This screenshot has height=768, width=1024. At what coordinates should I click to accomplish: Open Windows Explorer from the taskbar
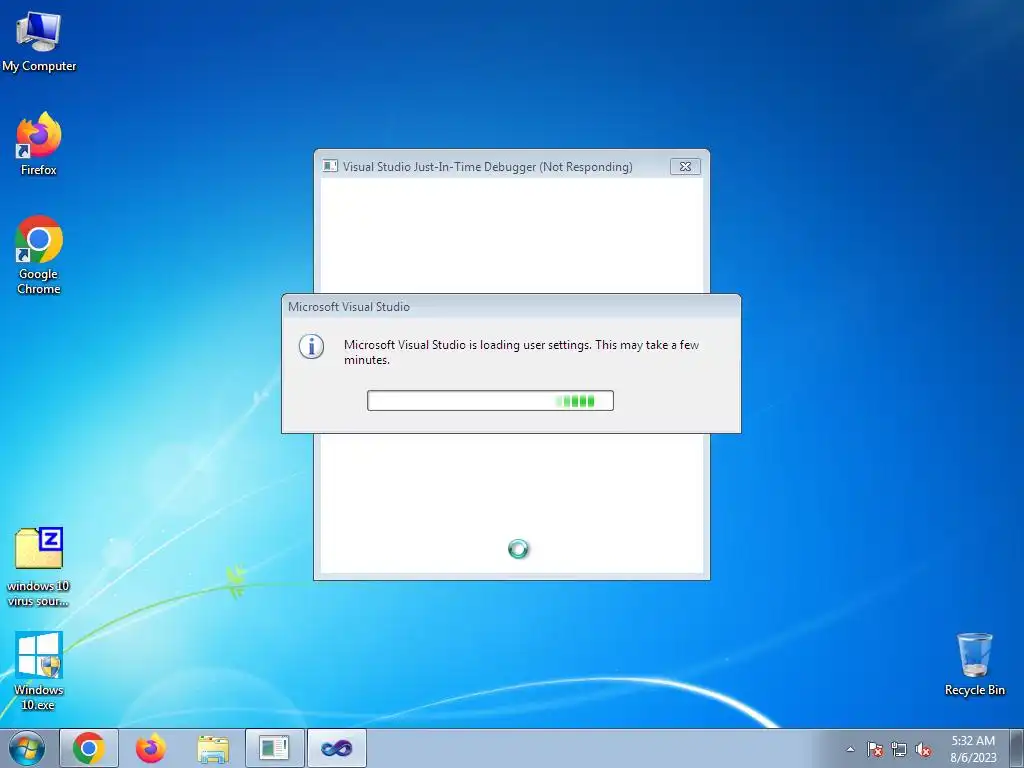[x=213, y=748]
